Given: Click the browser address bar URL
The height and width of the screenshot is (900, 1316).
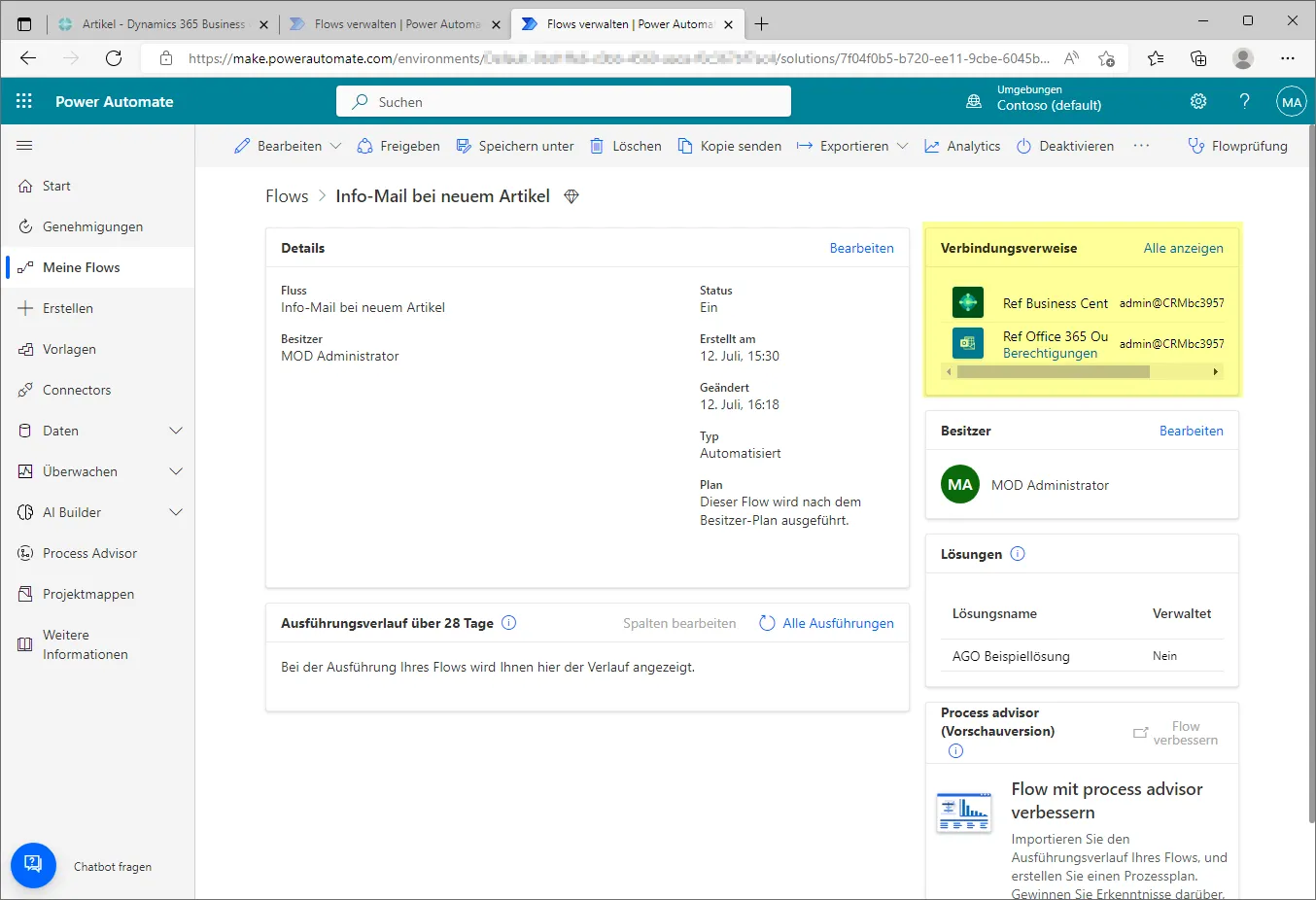Looking at the screenshot, I should (619, 58).
